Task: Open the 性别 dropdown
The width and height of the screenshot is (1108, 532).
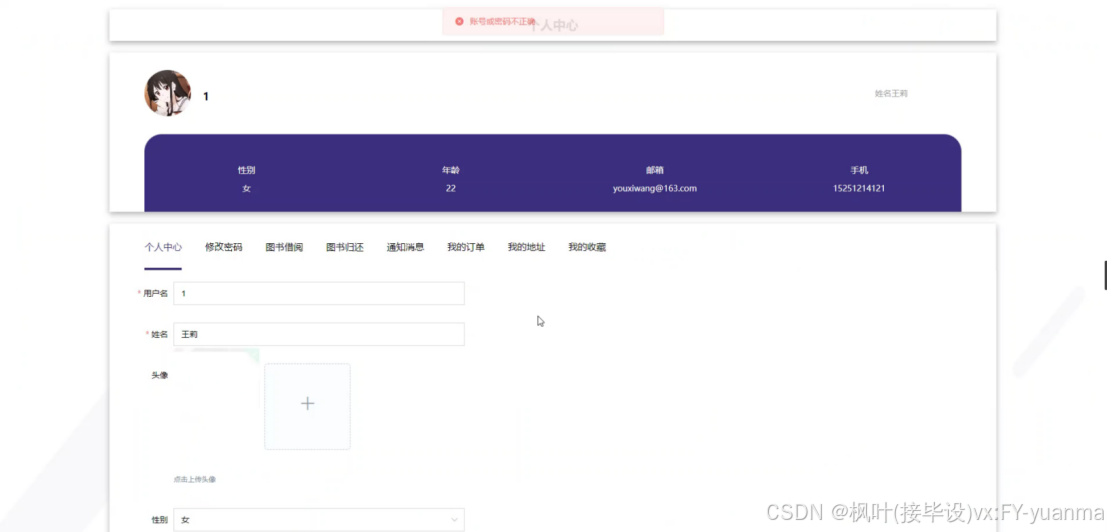Action: (319, 519)
